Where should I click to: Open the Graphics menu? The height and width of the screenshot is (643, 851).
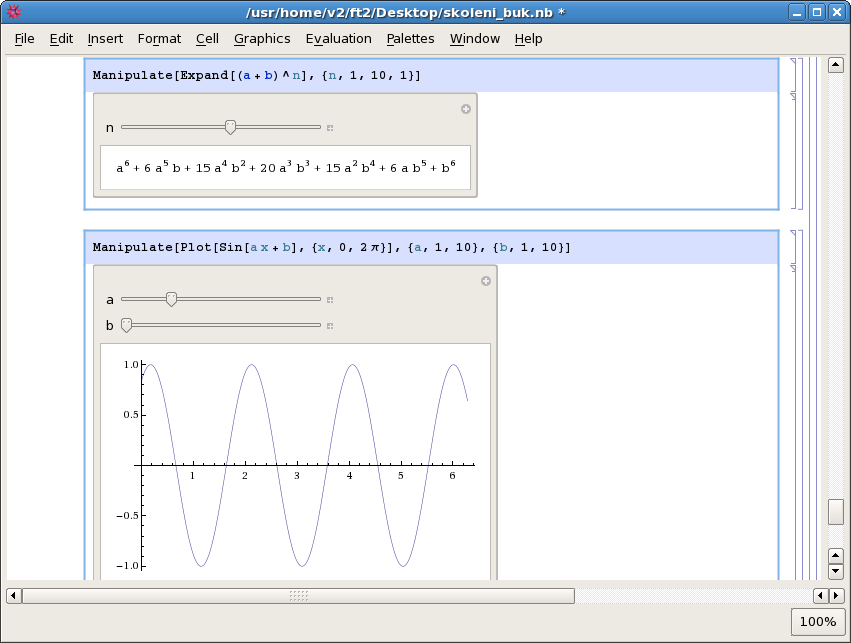point(262,39)
